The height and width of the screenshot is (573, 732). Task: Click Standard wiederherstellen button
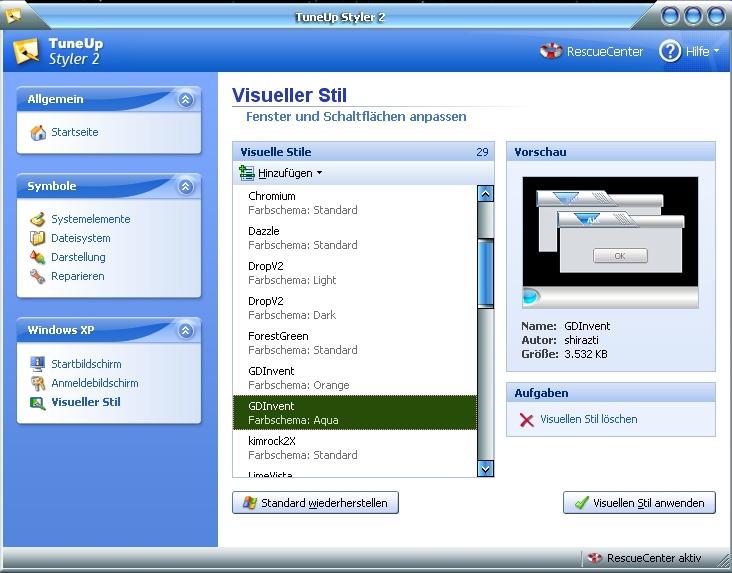click(315, 503)
